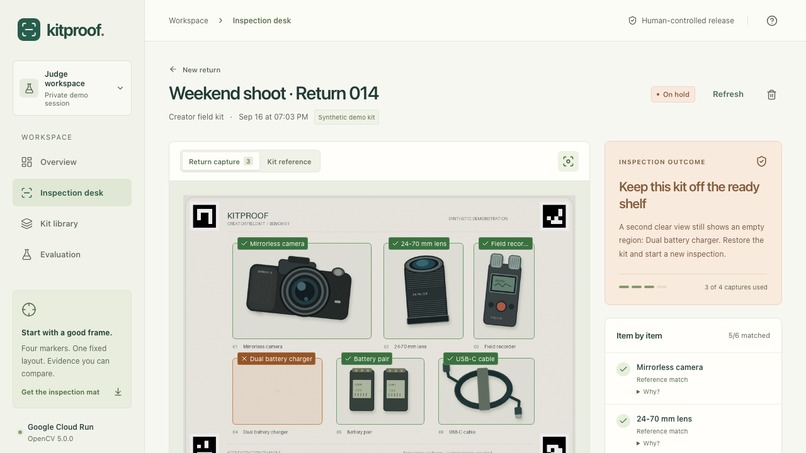The height and width of the screenshot is (453, 806).
Task: Click the top-right fiducial marker on mat
Action: [554, 216]
